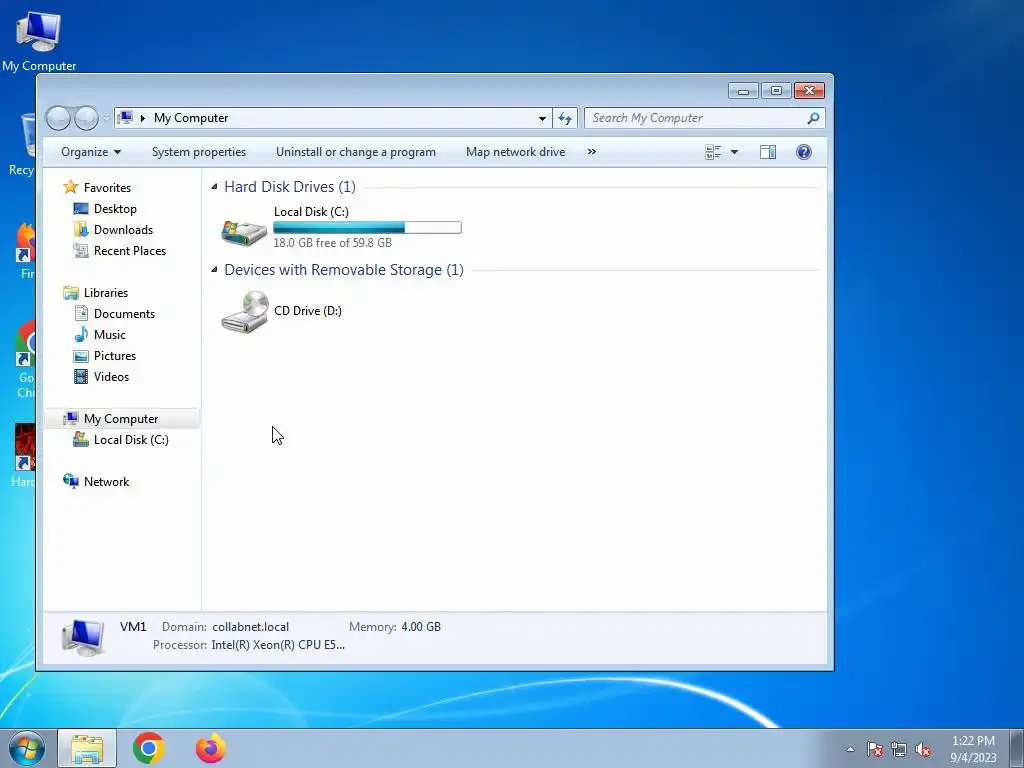Image resolution: width=1024 pixels, height=768 pixels.
Task: Open the Windows Start orb
Action: tap(27, 749)
